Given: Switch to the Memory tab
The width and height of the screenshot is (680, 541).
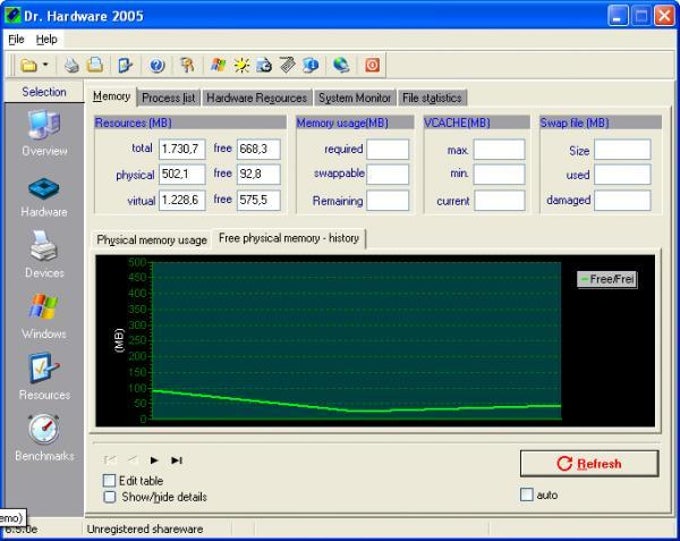Looking at the screenshot, I should pos(111,96).
